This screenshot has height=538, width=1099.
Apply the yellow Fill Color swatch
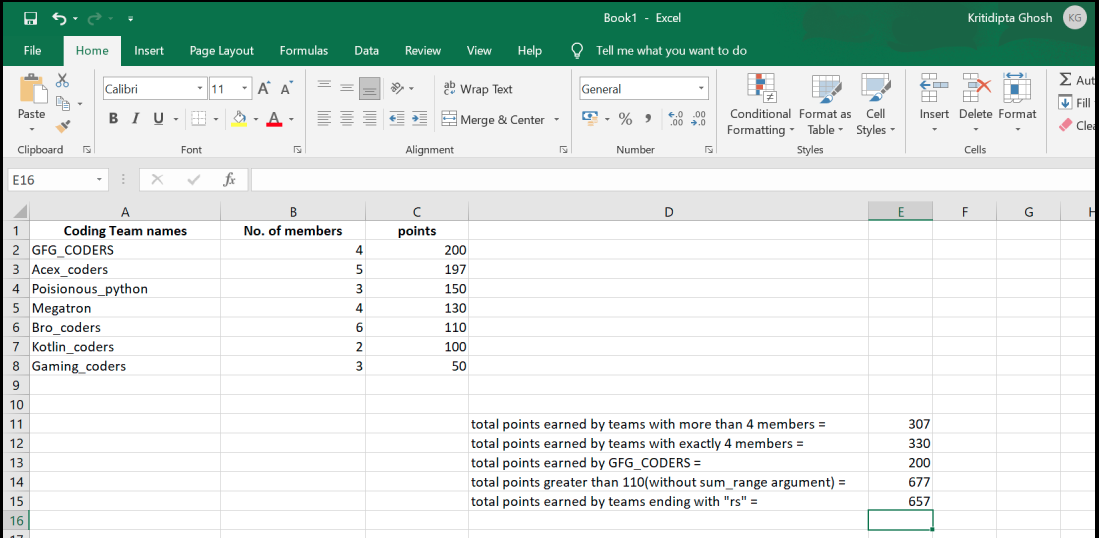239,119
